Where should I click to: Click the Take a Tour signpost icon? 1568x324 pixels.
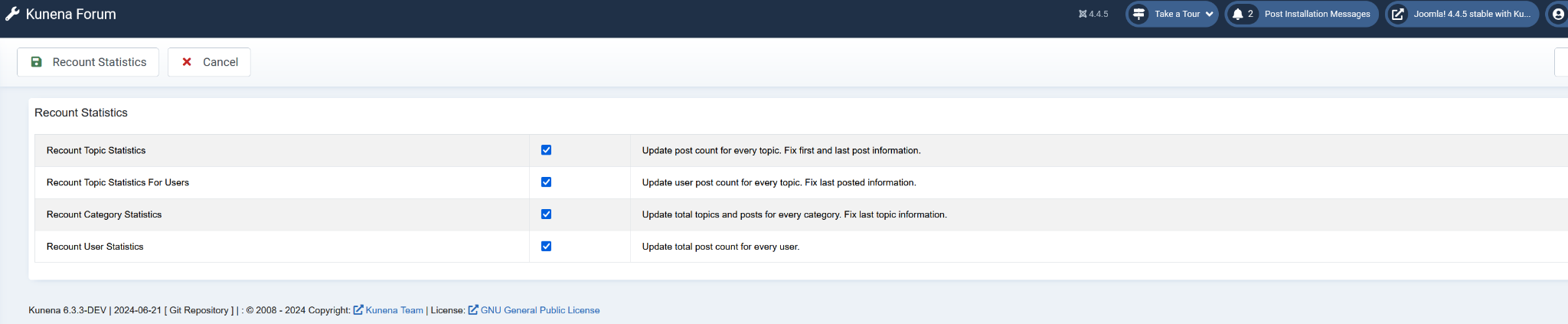[x=1138, y=14]
